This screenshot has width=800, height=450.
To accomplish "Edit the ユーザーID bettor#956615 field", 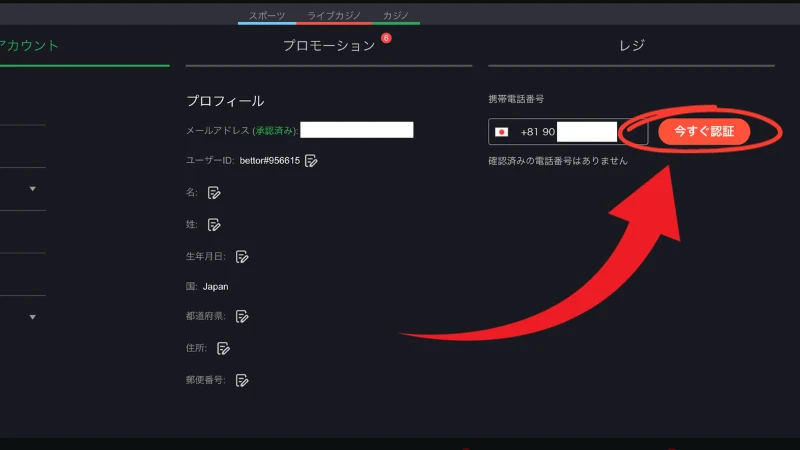I will click(311, 161).
